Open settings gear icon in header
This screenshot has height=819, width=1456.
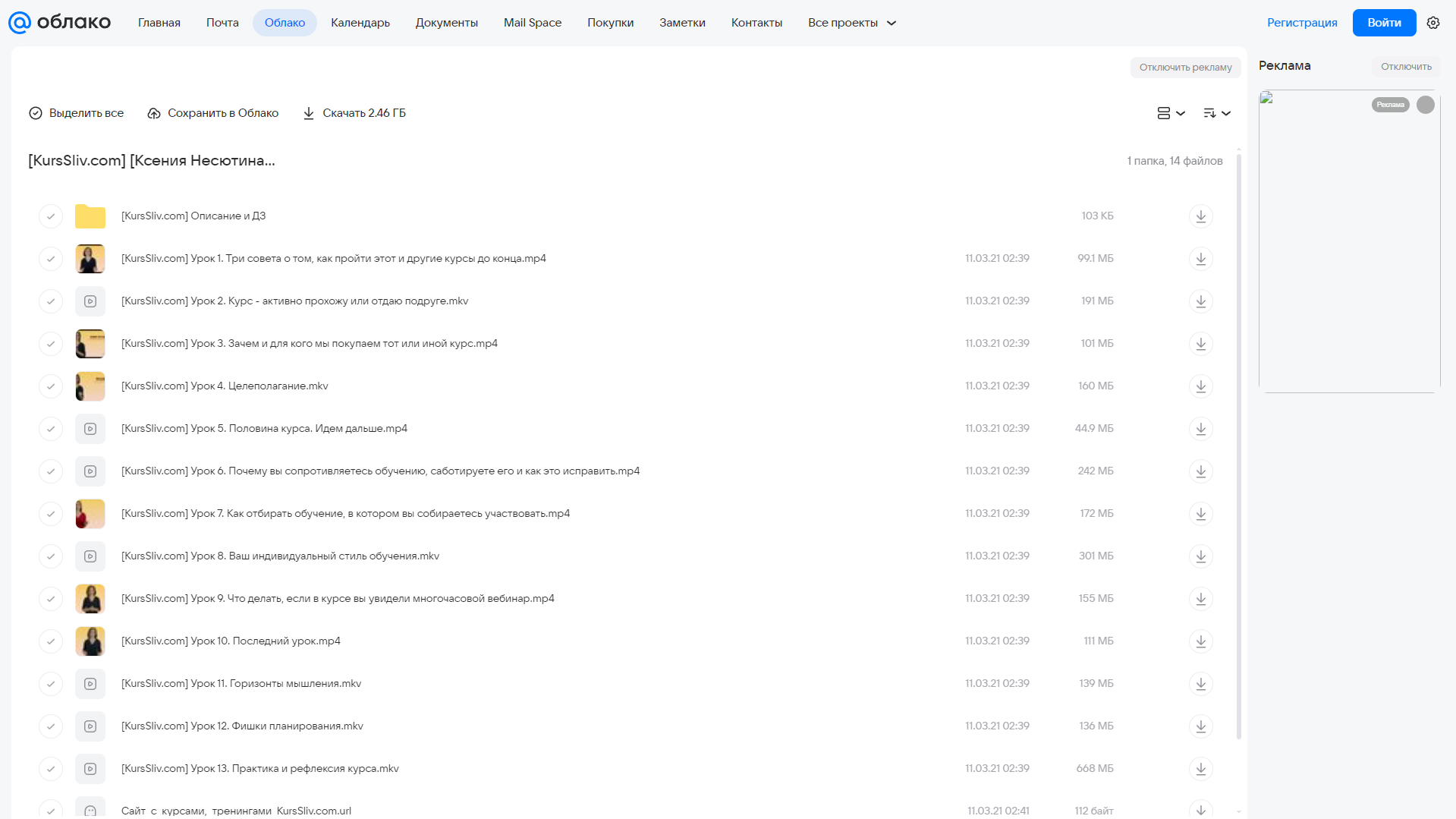1433,23
